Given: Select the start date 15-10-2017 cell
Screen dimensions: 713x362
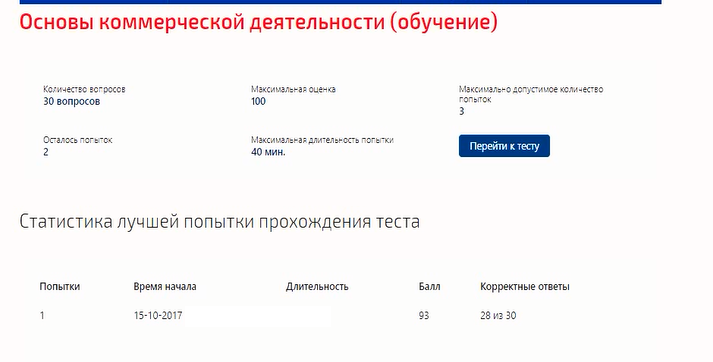Looking at the screenshot, I should click(158, 315).
